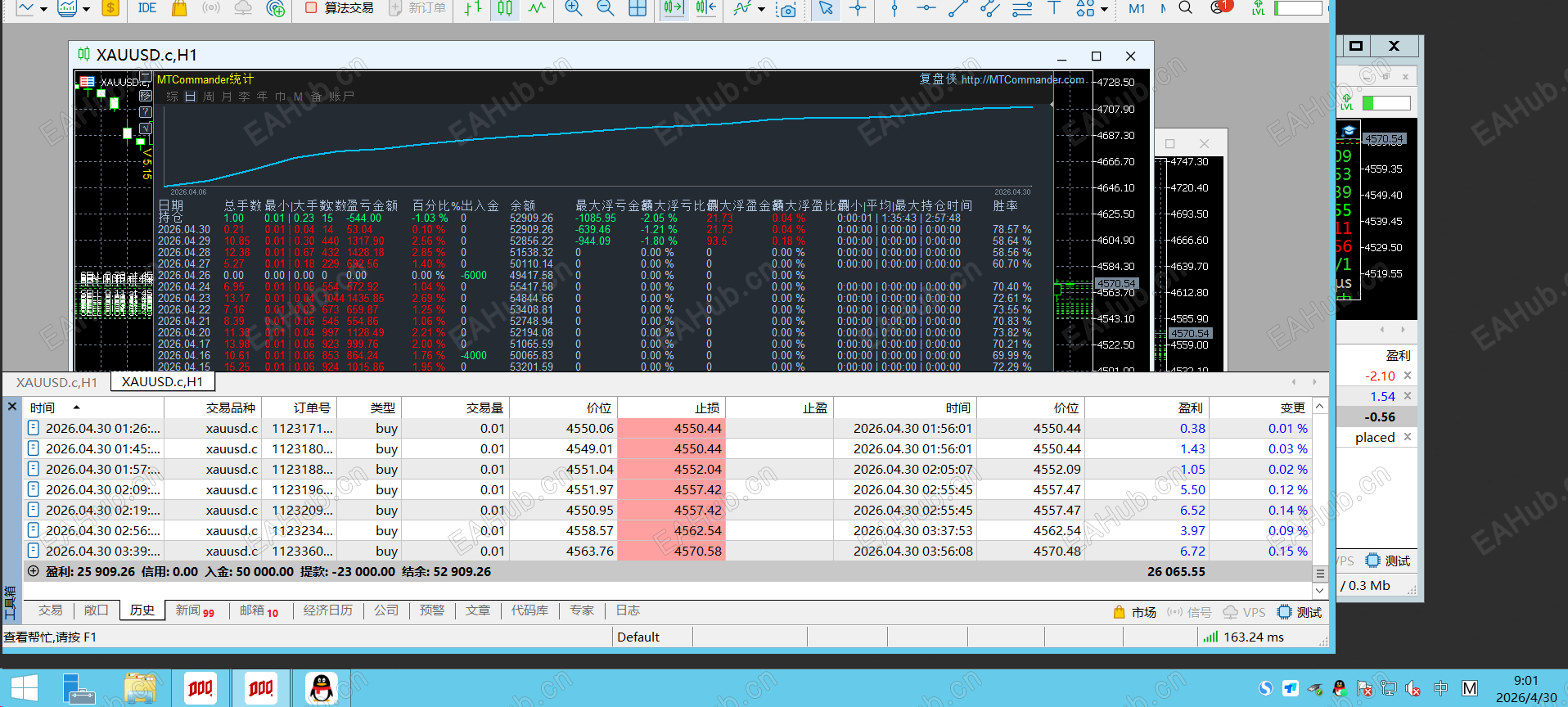The width and height of the screenshot is (1568, 707).
Task: Expand the indicators list dropdown arrow
Action: coord(762,10)
